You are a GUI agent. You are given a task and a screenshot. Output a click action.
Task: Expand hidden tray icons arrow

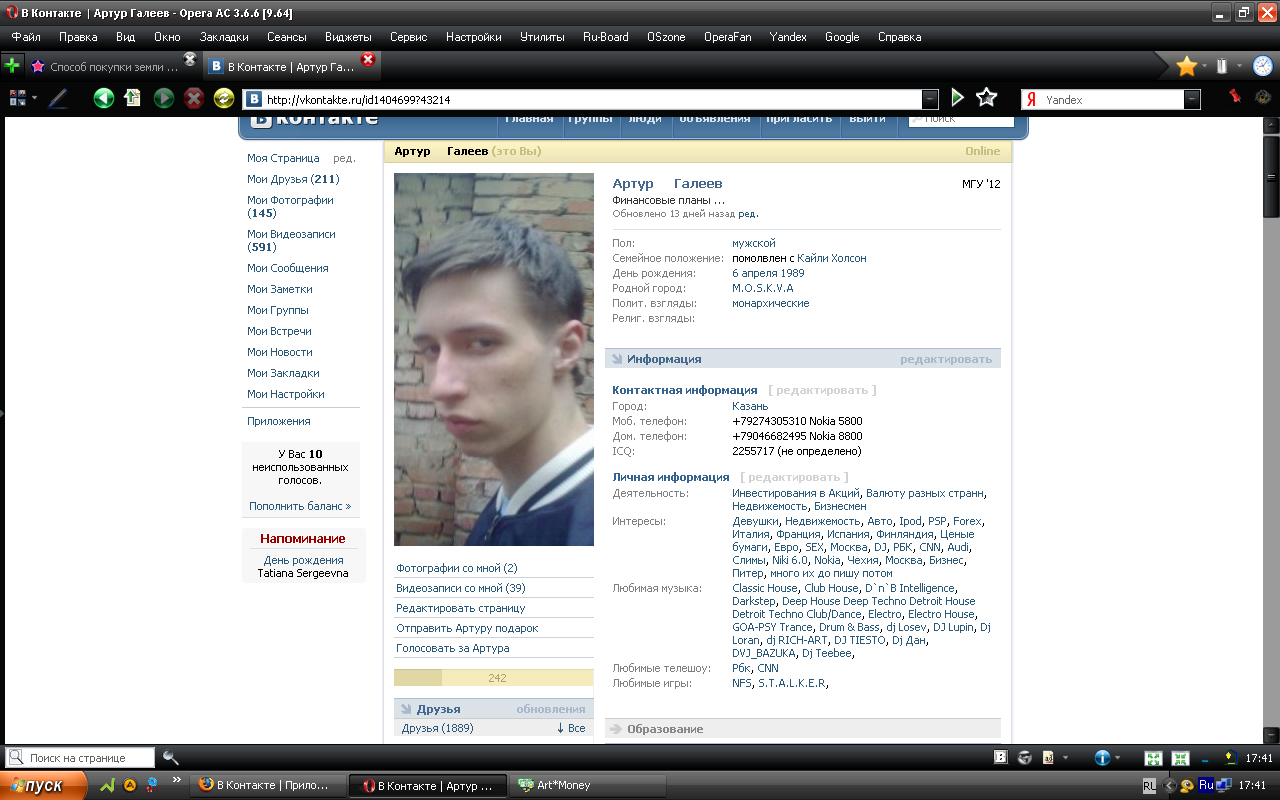[1170, 786]
